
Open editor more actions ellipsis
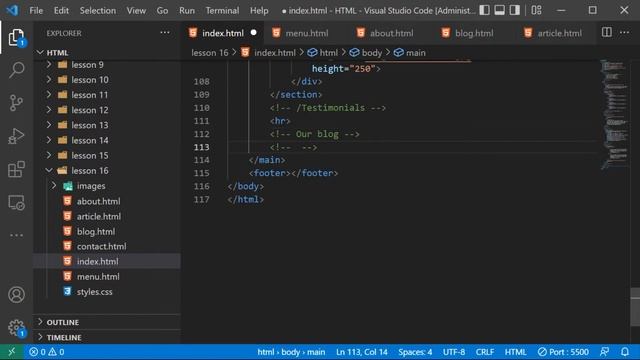624,32
